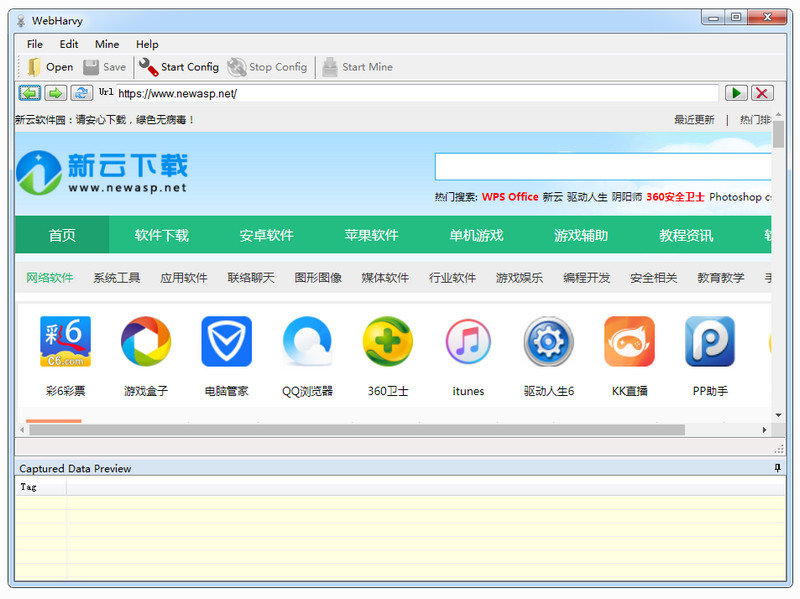800x599 pixels.
Task: Open the File menu
Action: pos(35,44)
